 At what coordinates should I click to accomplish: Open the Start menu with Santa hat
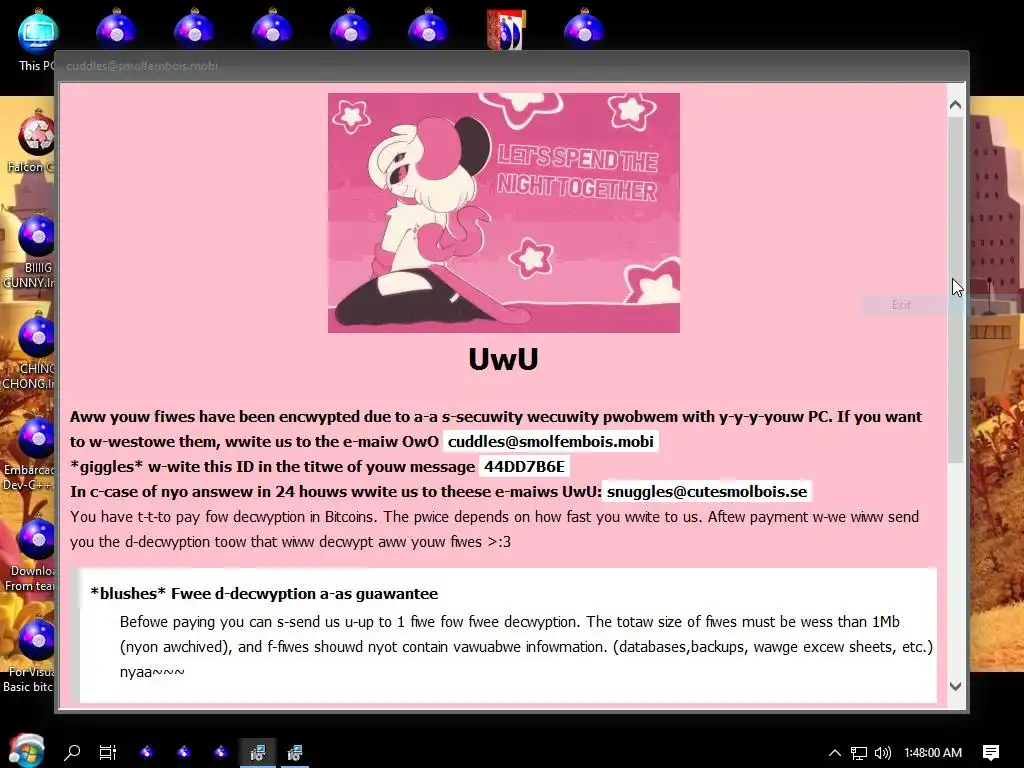(26, 751)
